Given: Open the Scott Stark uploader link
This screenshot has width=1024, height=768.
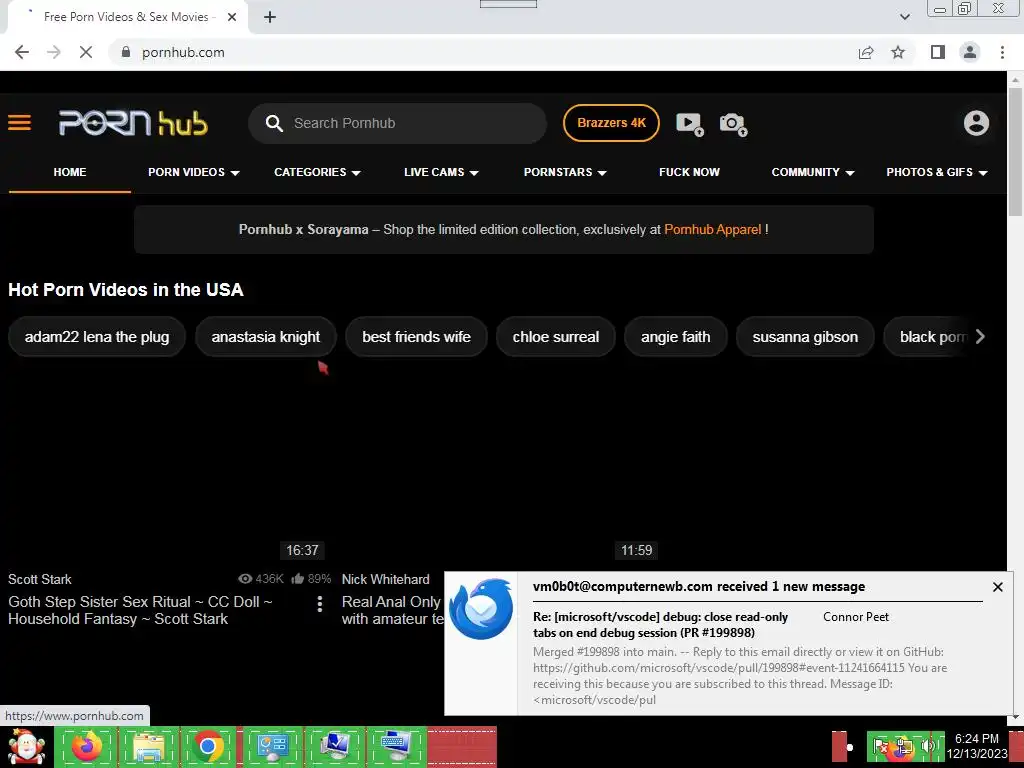Looking at the screenshot, I should point(40,579).
